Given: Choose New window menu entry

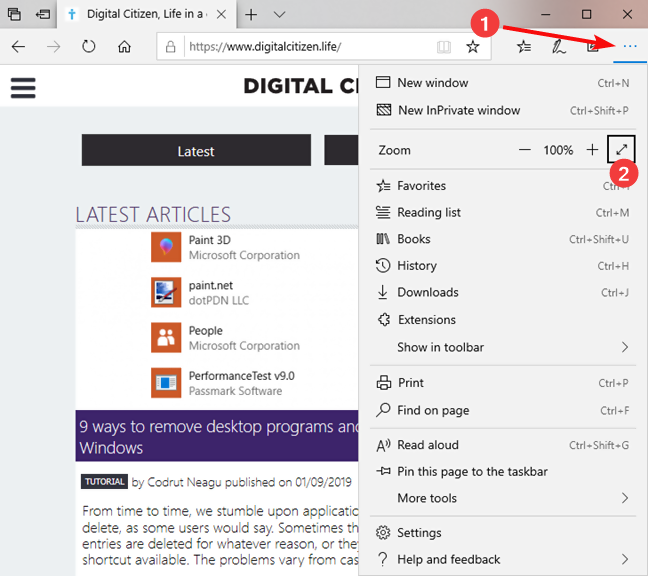Looking at the screenshot, I should (503, 83).
